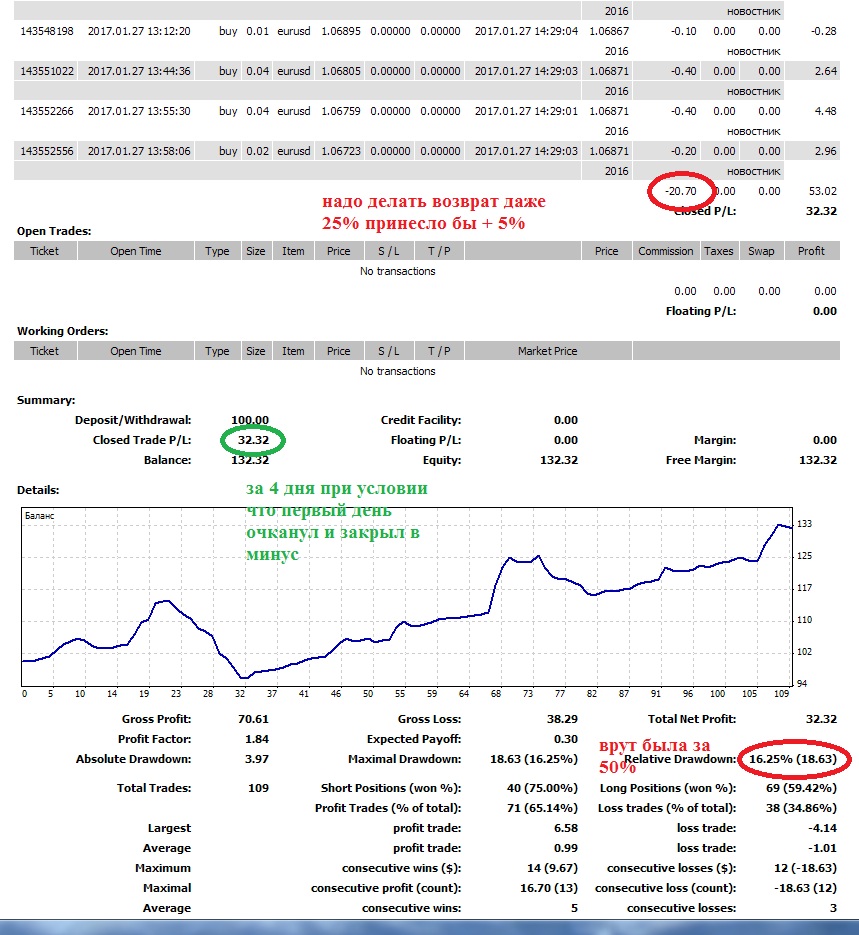Click Long Positions value 69 (59.42%)
859x935 pixels.
click(x=801, y=788)
